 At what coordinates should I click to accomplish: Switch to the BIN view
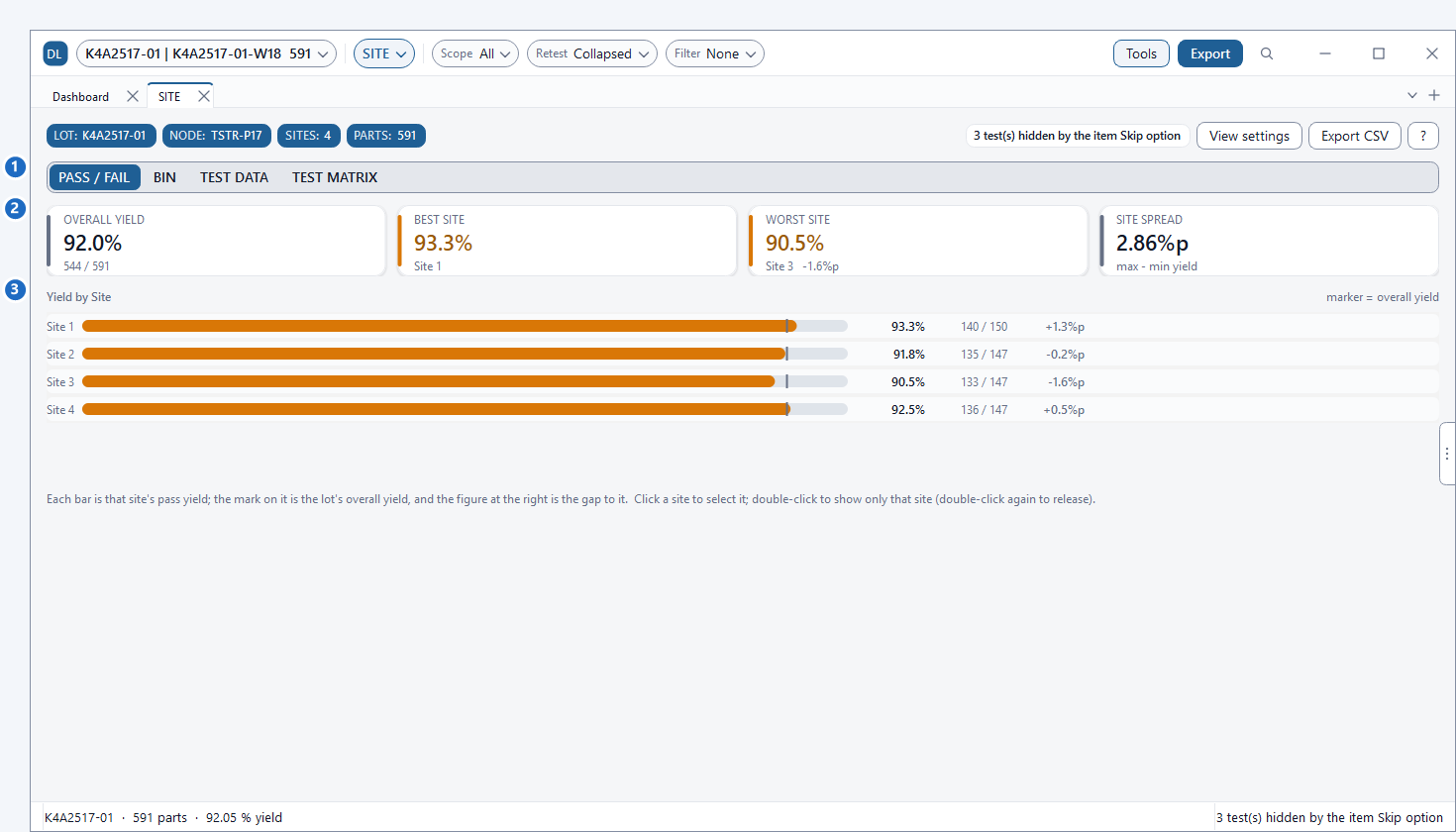(164, 177)
